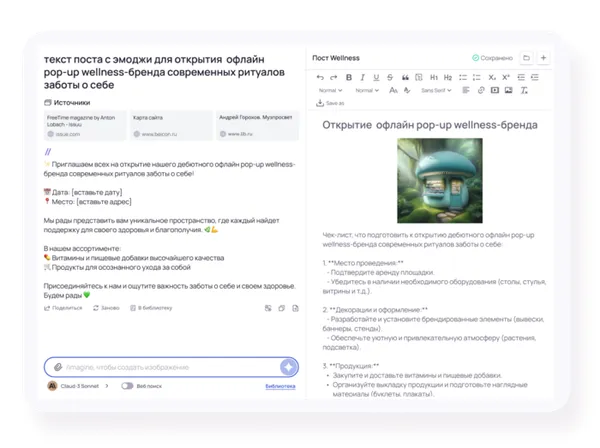This screenshot has width=600, height=448.
Task: Insert an image into the document
Action: tap(509, 90)
